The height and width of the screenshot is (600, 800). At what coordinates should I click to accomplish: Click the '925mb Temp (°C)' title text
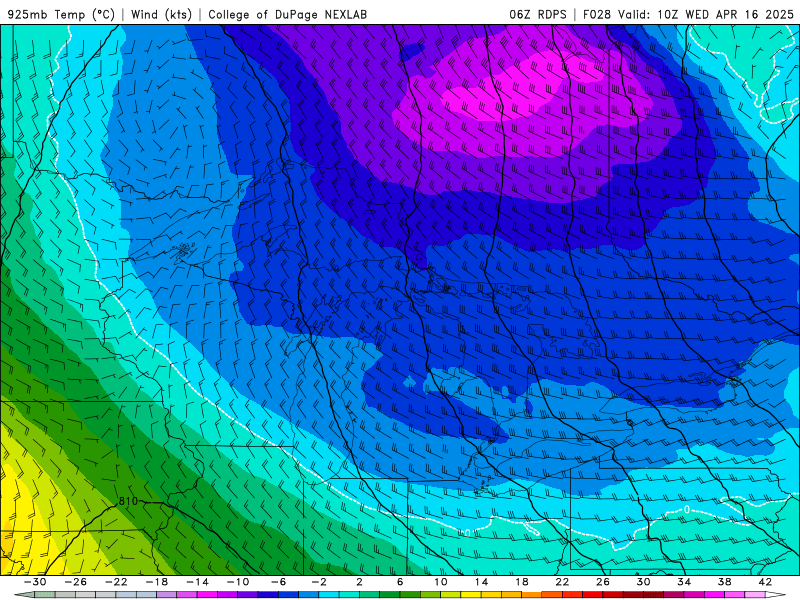(x=61, y=14)
